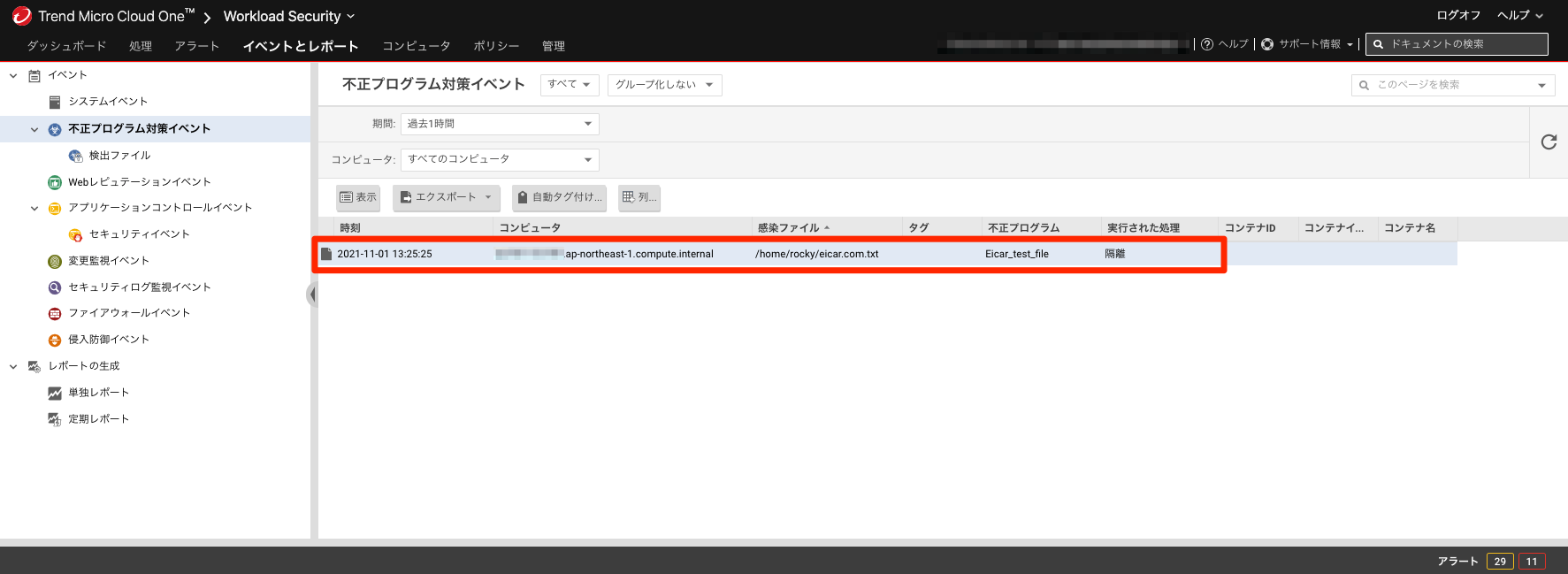
Task: Click the セキュリティイベント icon
Action: pyautogui.click(x=75, y=234)
